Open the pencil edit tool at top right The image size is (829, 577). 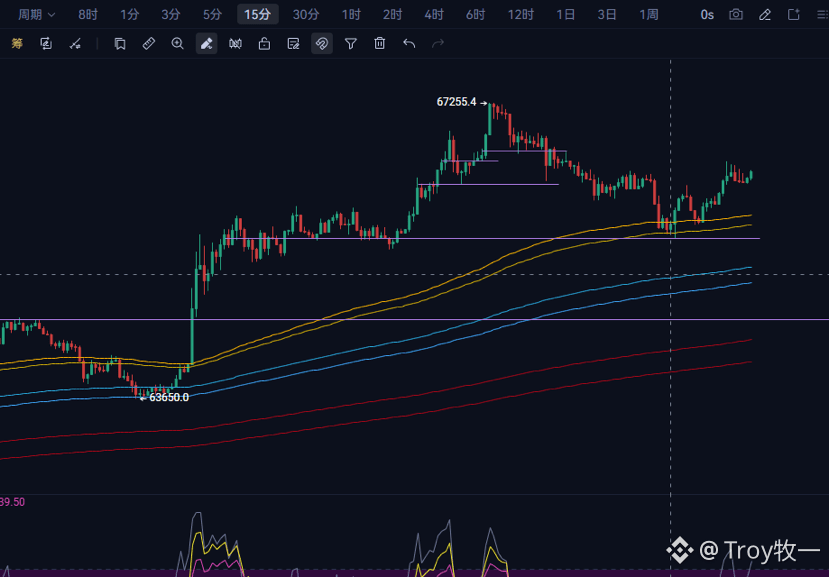pos(764,15)
